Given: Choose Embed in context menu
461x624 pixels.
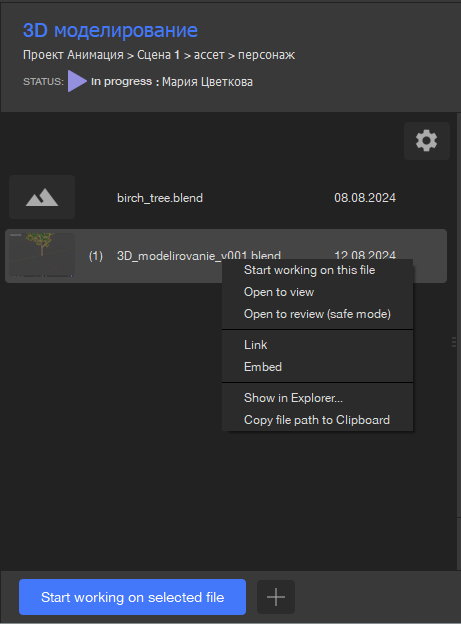Looking at the screenshot, I should click(263, 367).
